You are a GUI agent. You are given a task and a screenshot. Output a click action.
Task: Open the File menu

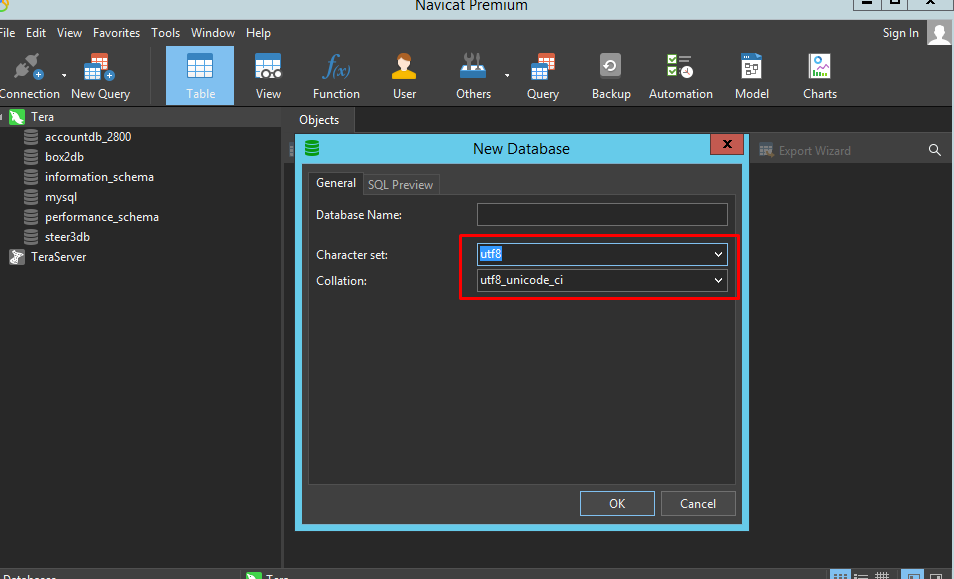click(7, 33)
